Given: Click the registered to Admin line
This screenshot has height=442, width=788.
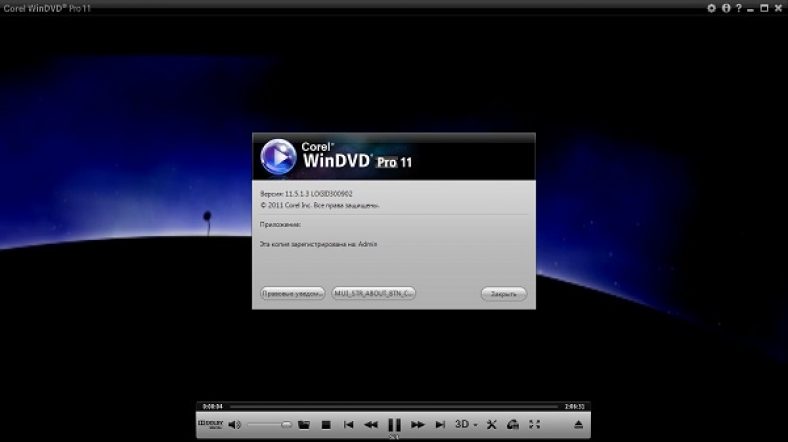Looking at the screenshot, I should pos(318,244).
